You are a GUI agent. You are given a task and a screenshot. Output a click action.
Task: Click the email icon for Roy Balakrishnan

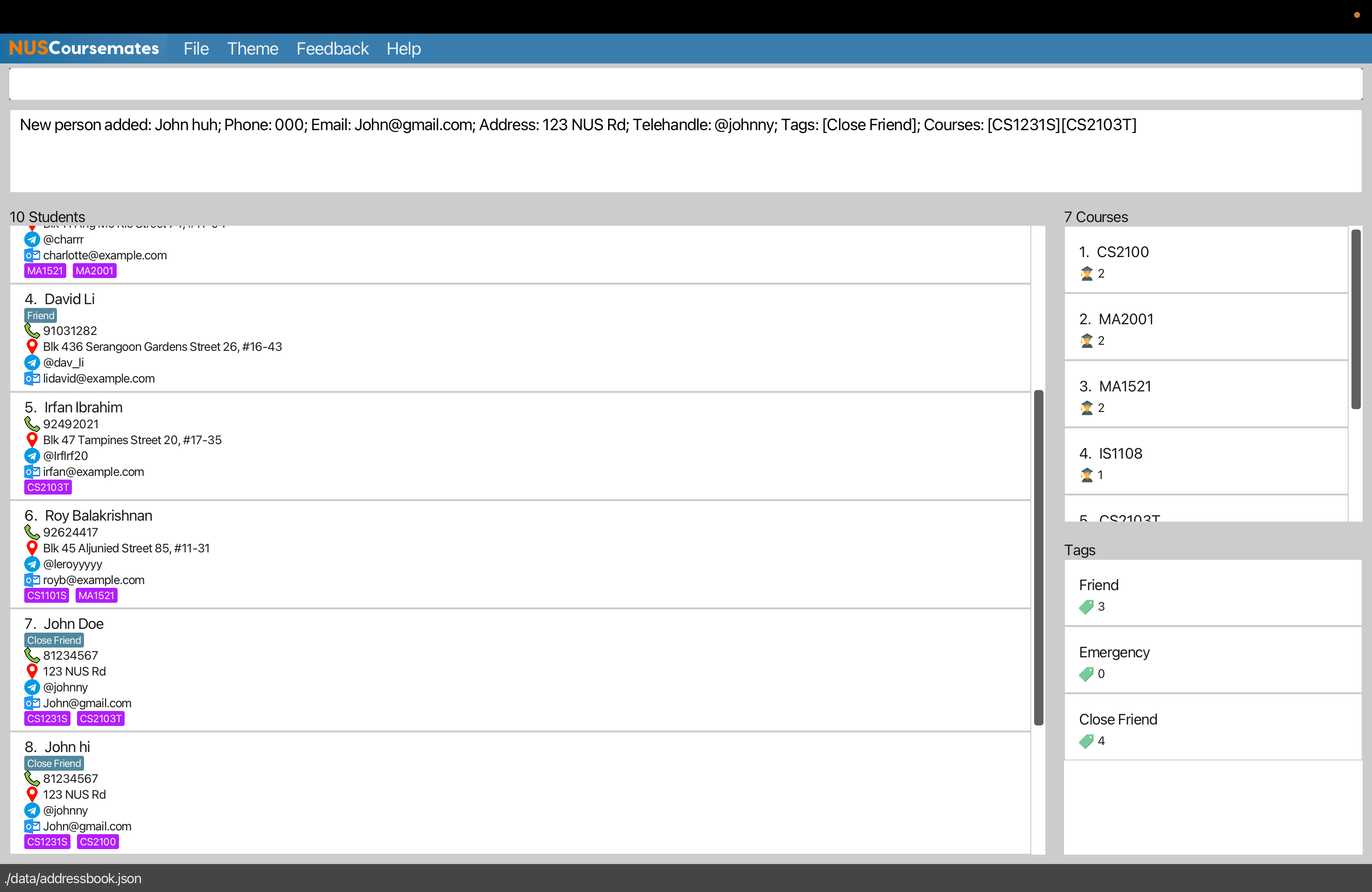tap(32, 579)
